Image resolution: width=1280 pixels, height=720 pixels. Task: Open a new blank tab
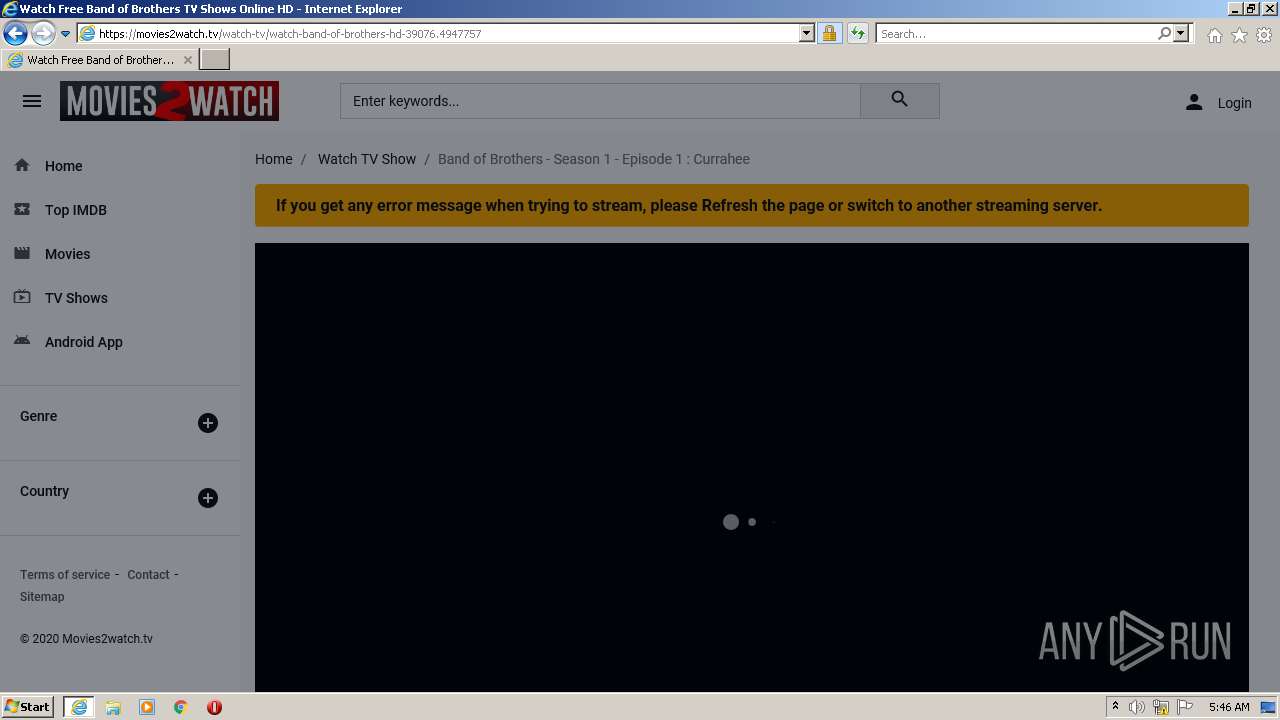coord(215,59)
